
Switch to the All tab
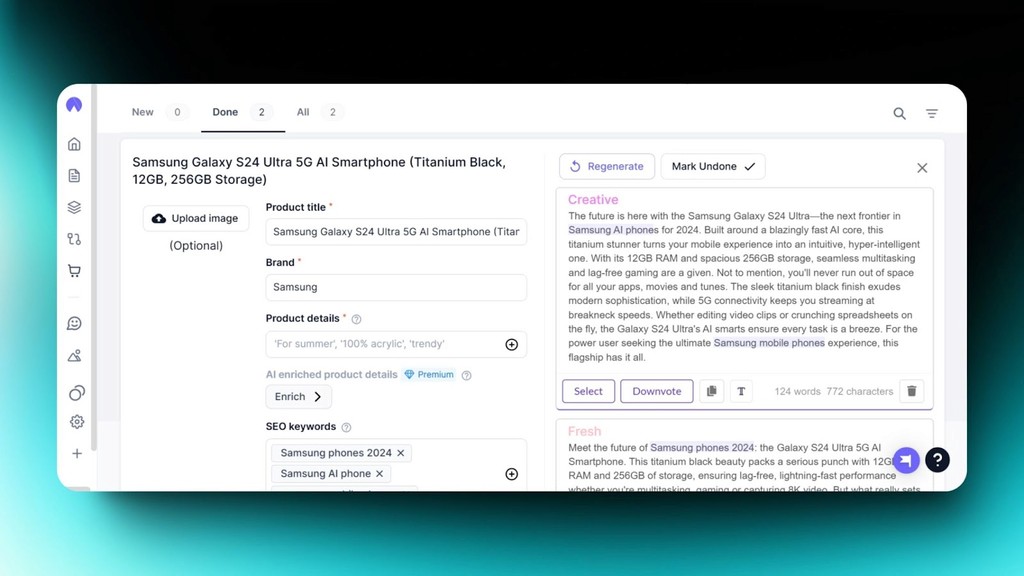303,112
